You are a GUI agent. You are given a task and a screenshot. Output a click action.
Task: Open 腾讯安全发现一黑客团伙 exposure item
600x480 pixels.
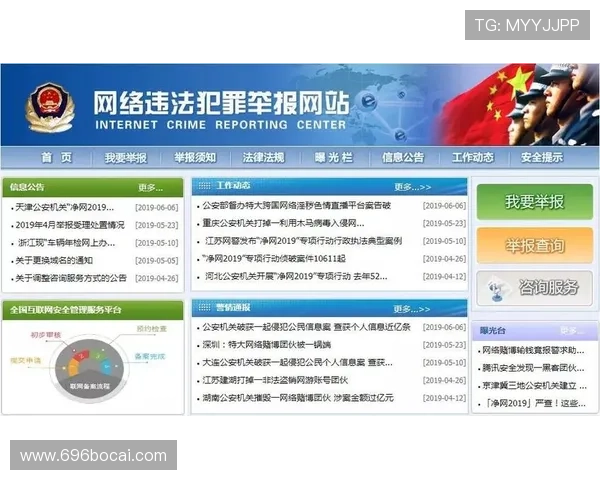coord(533,368)
